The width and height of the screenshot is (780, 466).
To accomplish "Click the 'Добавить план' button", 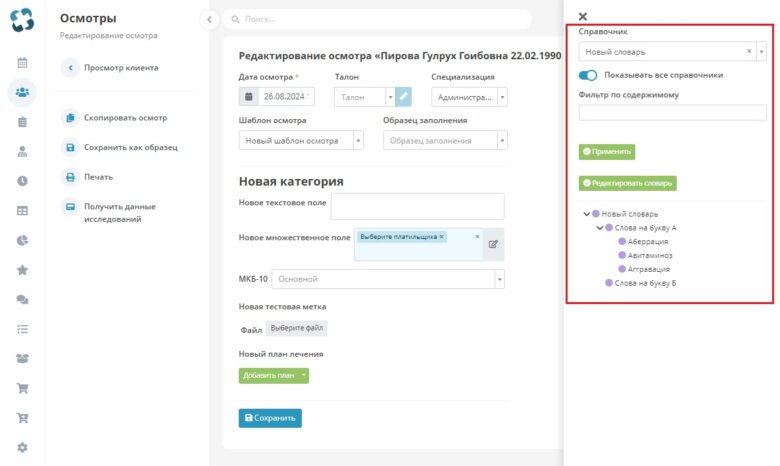I will tap(269, 375).
